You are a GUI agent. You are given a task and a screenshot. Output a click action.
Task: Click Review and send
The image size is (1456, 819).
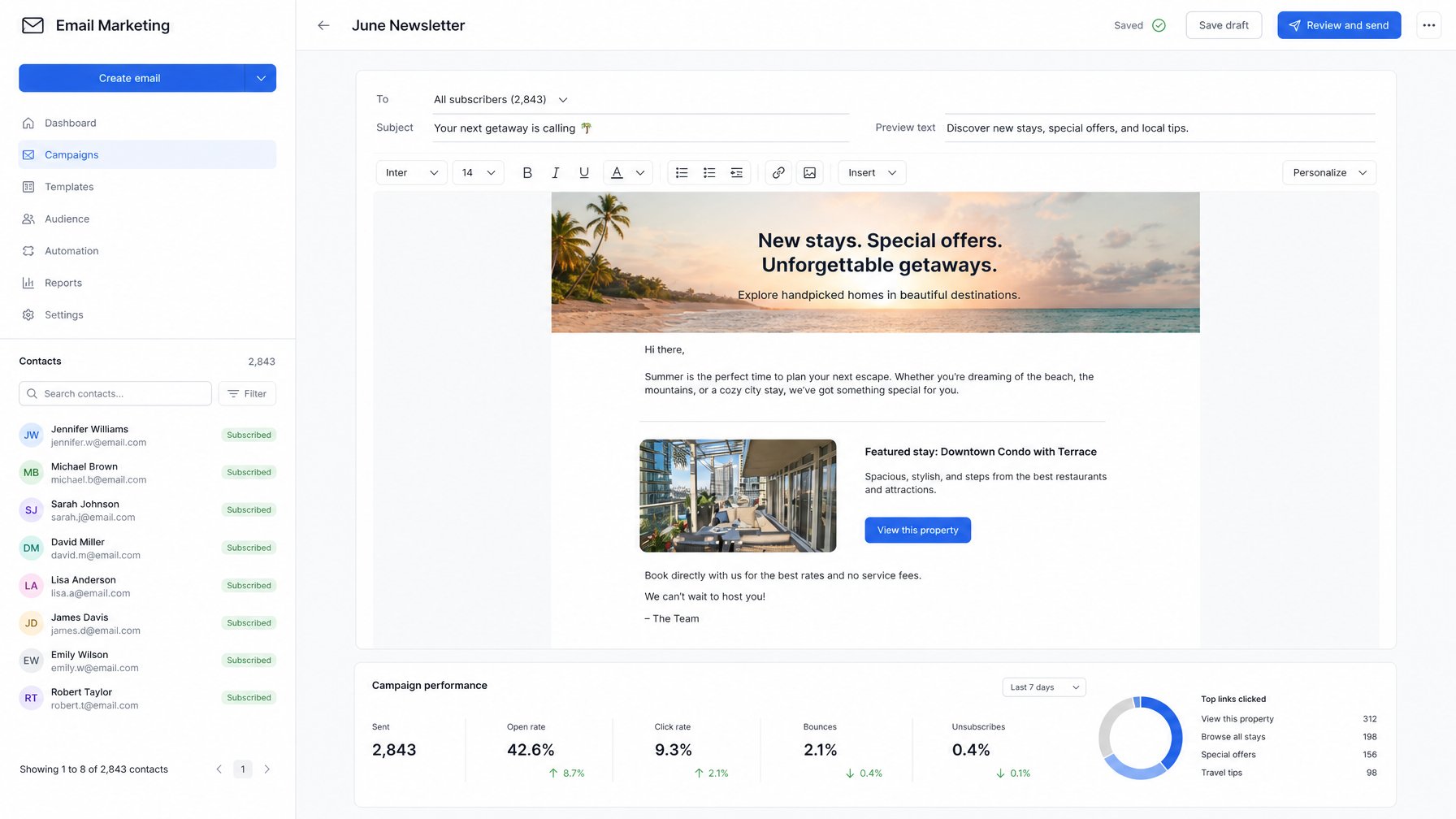pos(1339,25)
